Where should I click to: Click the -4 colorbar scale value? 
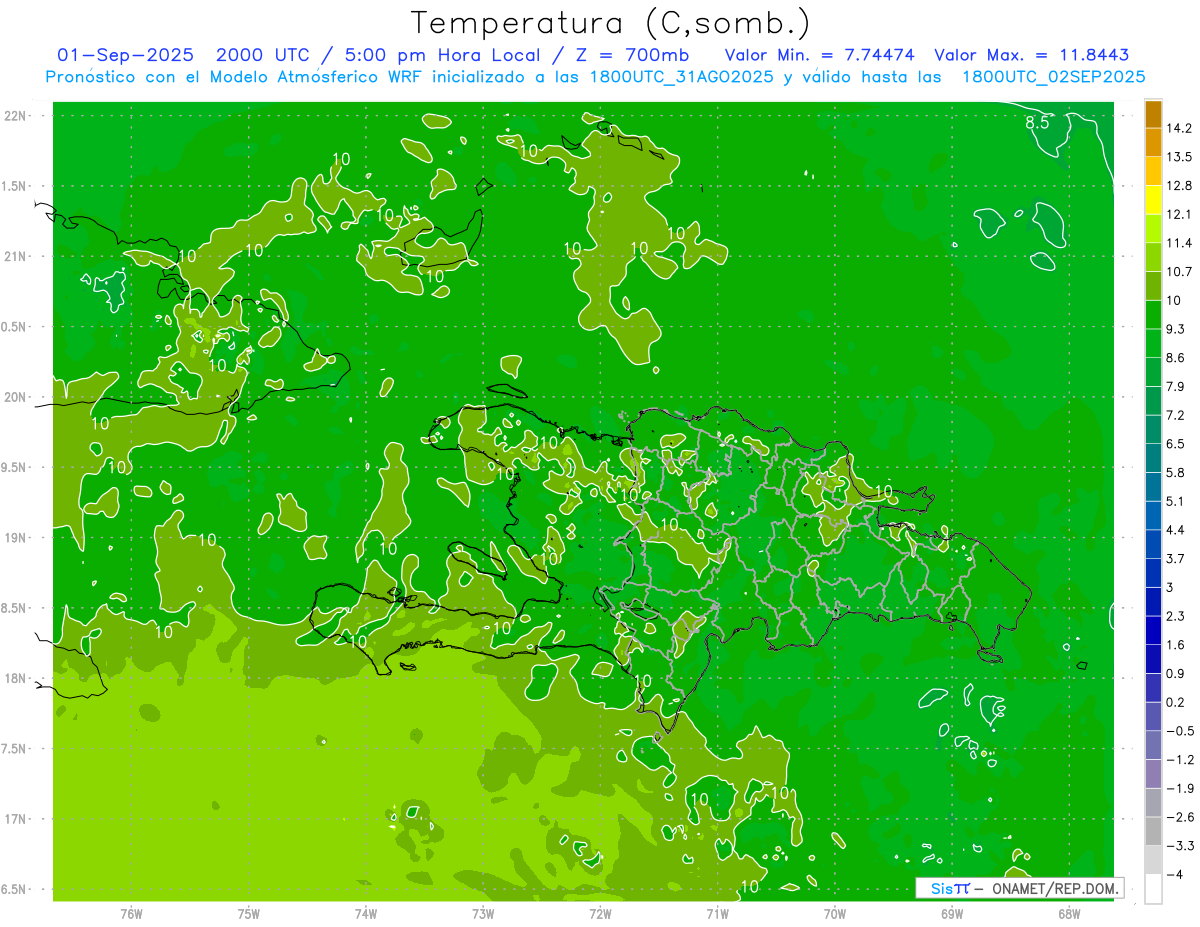[1176, 874]
